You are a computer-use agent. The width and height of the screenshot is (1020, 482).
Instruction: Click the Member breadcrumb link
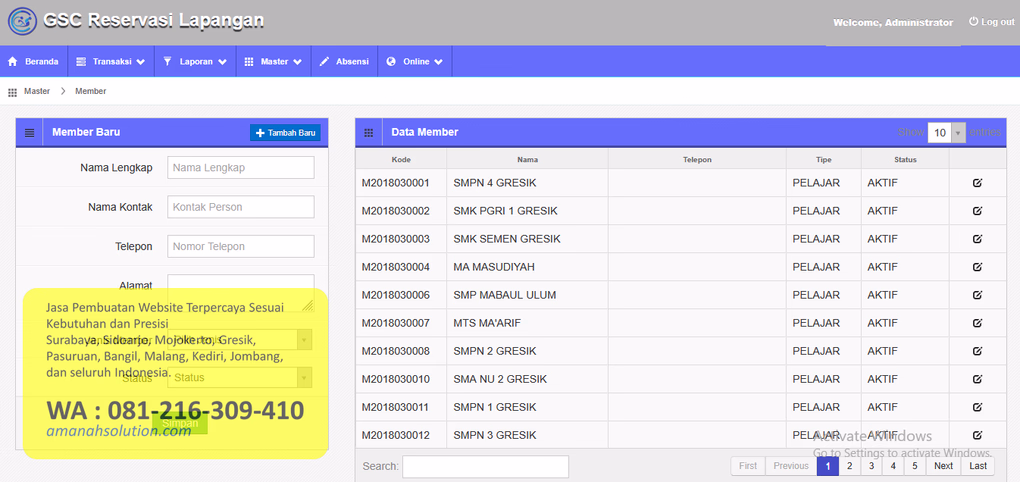[90, 92]
